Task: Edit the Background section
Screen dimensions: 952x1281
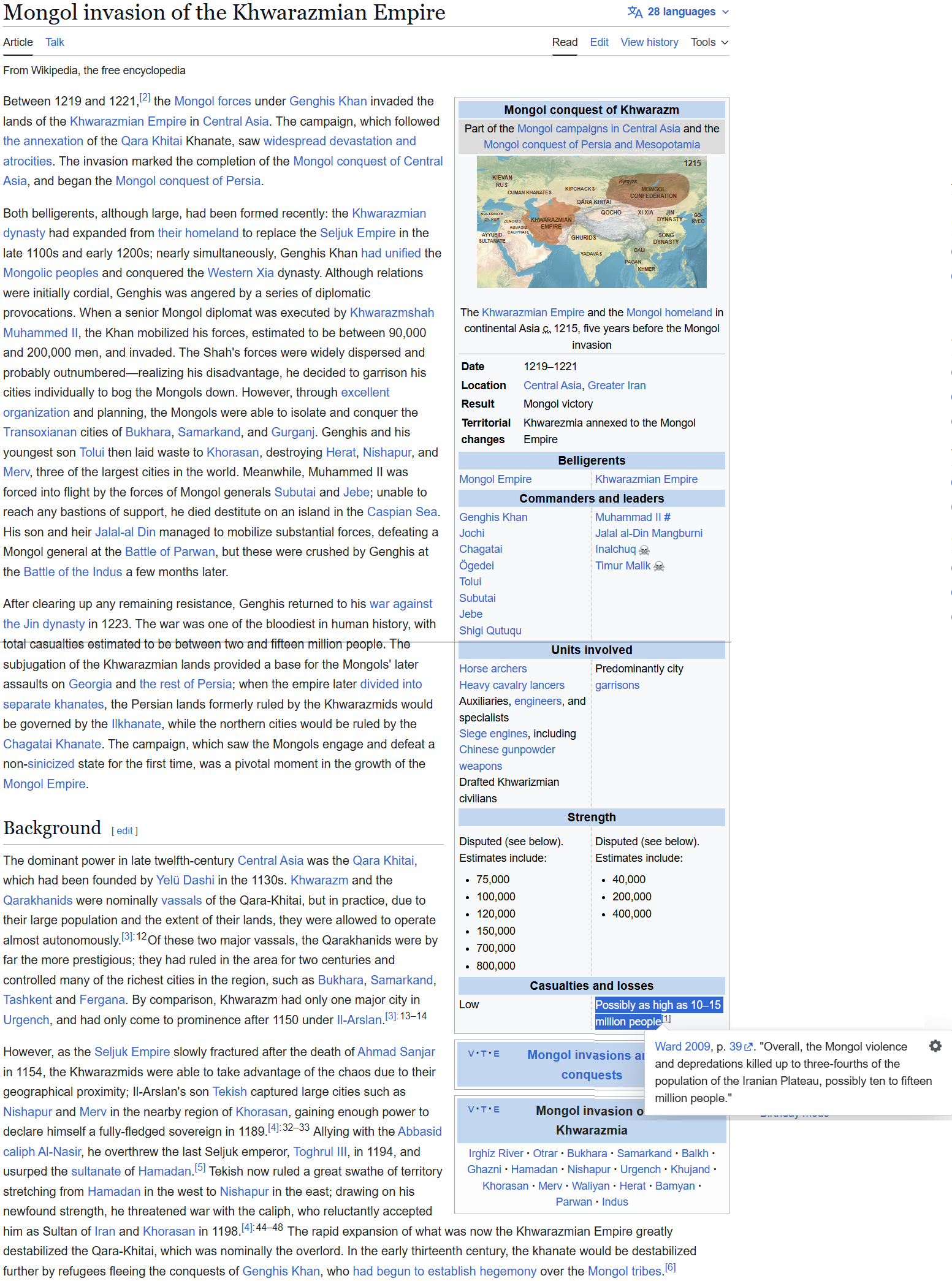Action: tap(124, 831)
